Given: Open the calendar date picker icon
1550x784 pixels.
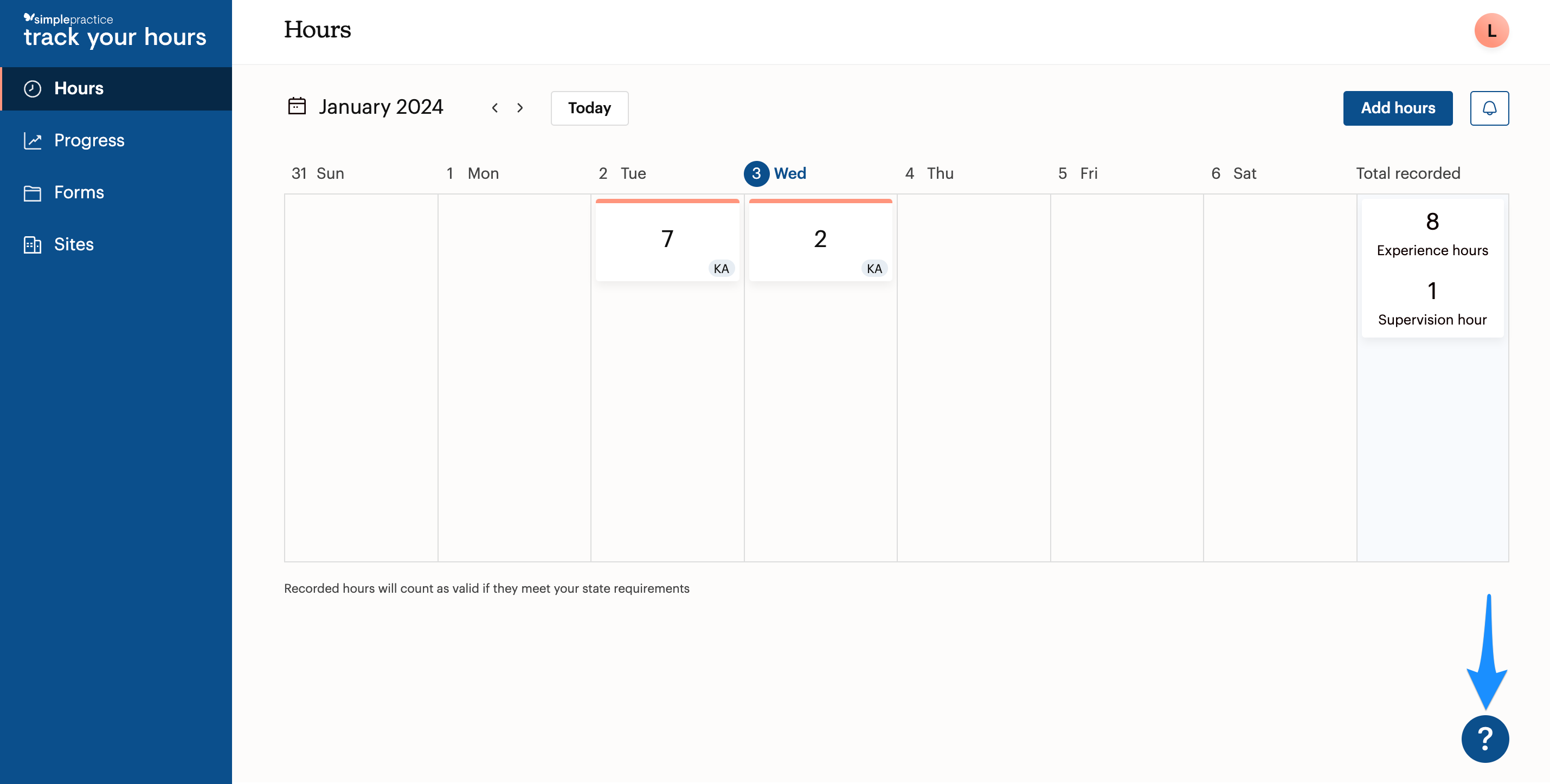Looking at the screenshot, I should 297,106.
